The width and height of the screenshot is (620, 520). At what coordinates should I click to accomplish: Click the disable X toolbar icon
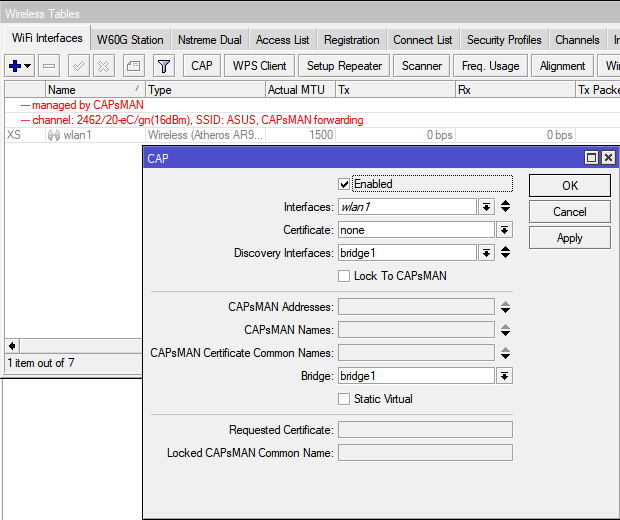[x=104, y=66]
